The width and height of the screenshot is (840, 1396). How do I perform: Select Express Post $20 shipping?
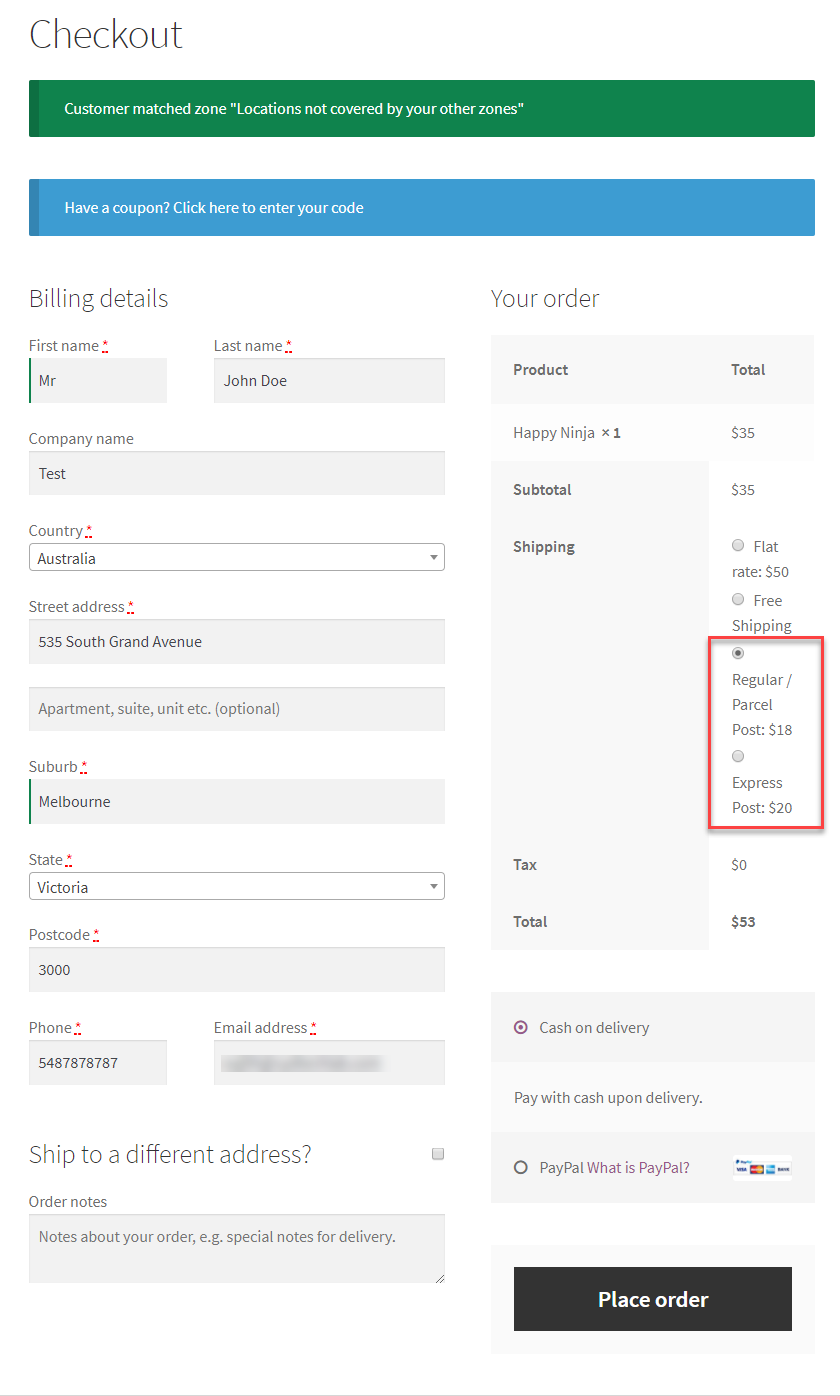point(738,756)
